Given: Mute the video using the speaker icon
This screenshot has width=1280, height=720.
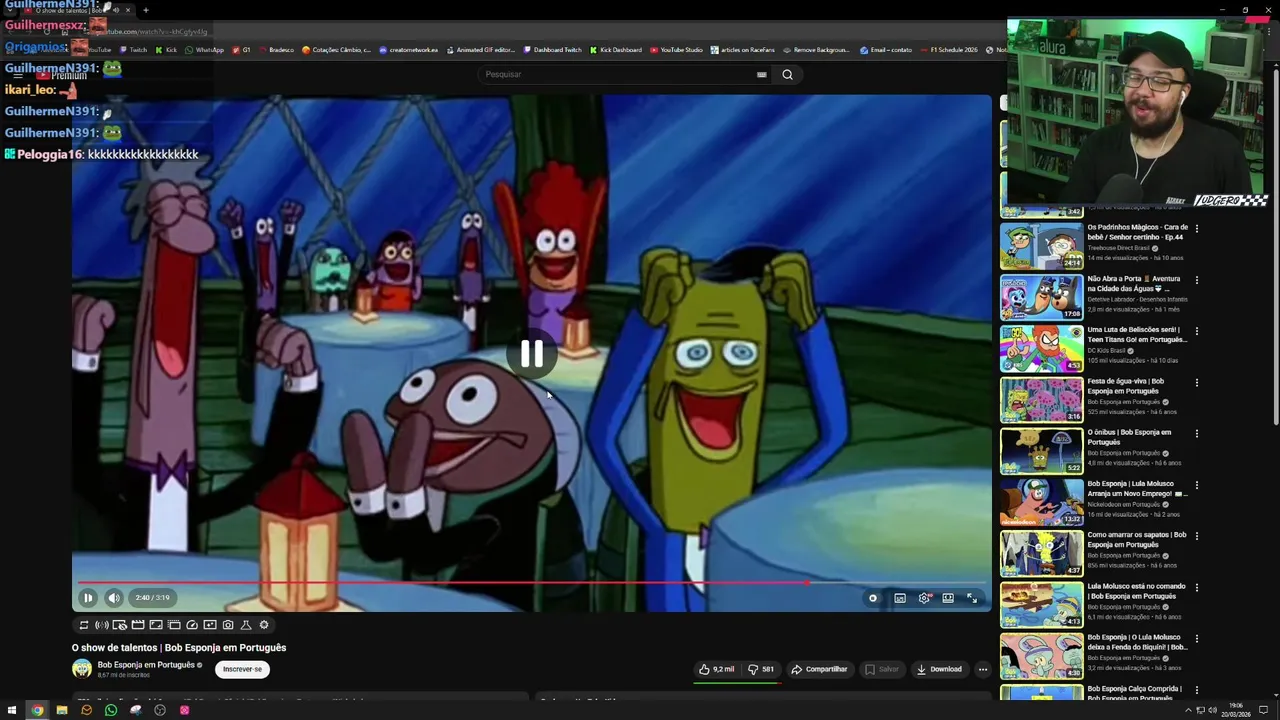Looking at the screenshot, I should tap(114, 598).
